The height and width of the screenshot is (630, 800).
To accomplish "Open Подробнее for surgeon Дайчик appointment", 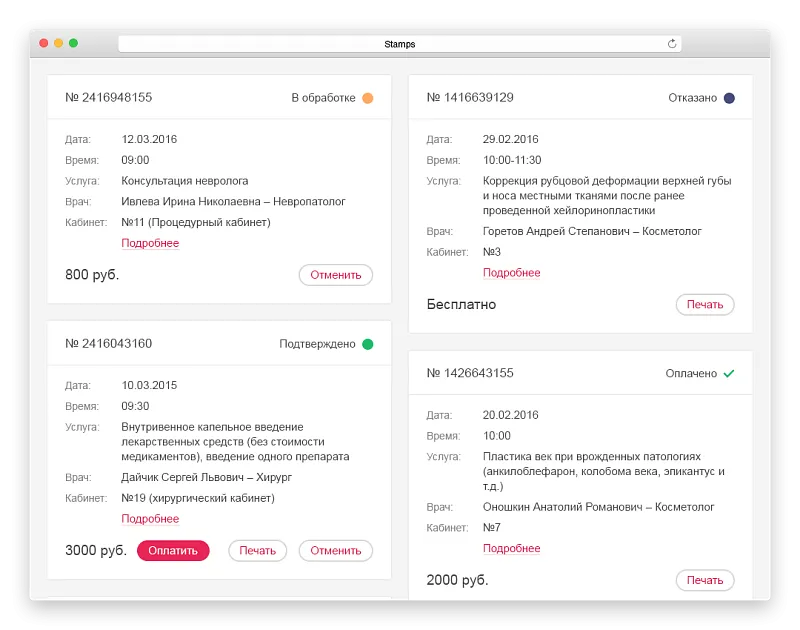I will (150, 519).
